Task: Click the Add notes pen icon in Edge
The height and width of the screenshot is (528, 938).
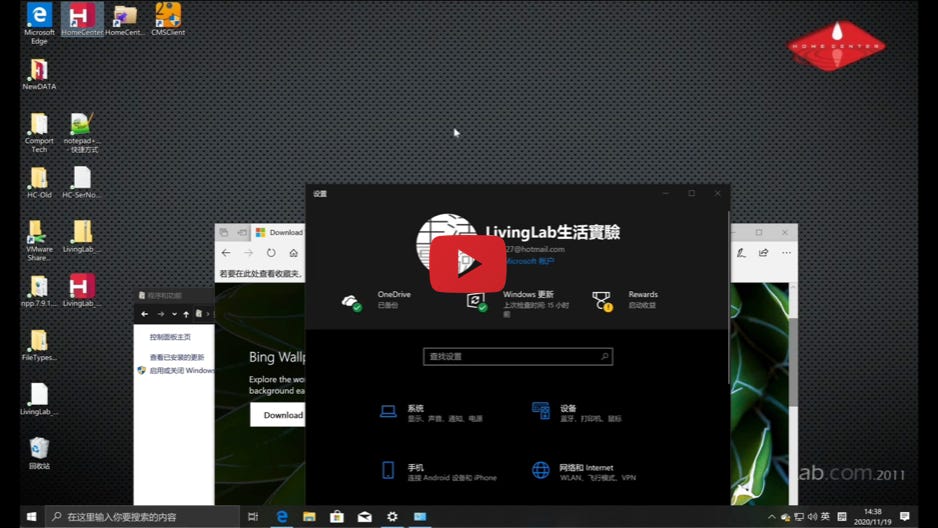Action: click(x=741, y=253)
